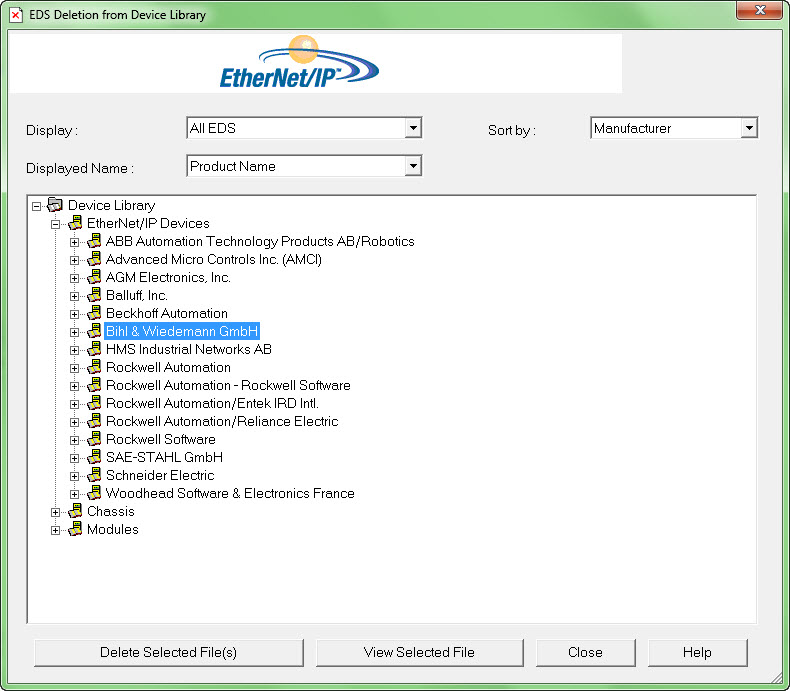The image size is (790, 691).
Task: Click the AGM Electronics device icon
Action: click(x=94, y=278)
